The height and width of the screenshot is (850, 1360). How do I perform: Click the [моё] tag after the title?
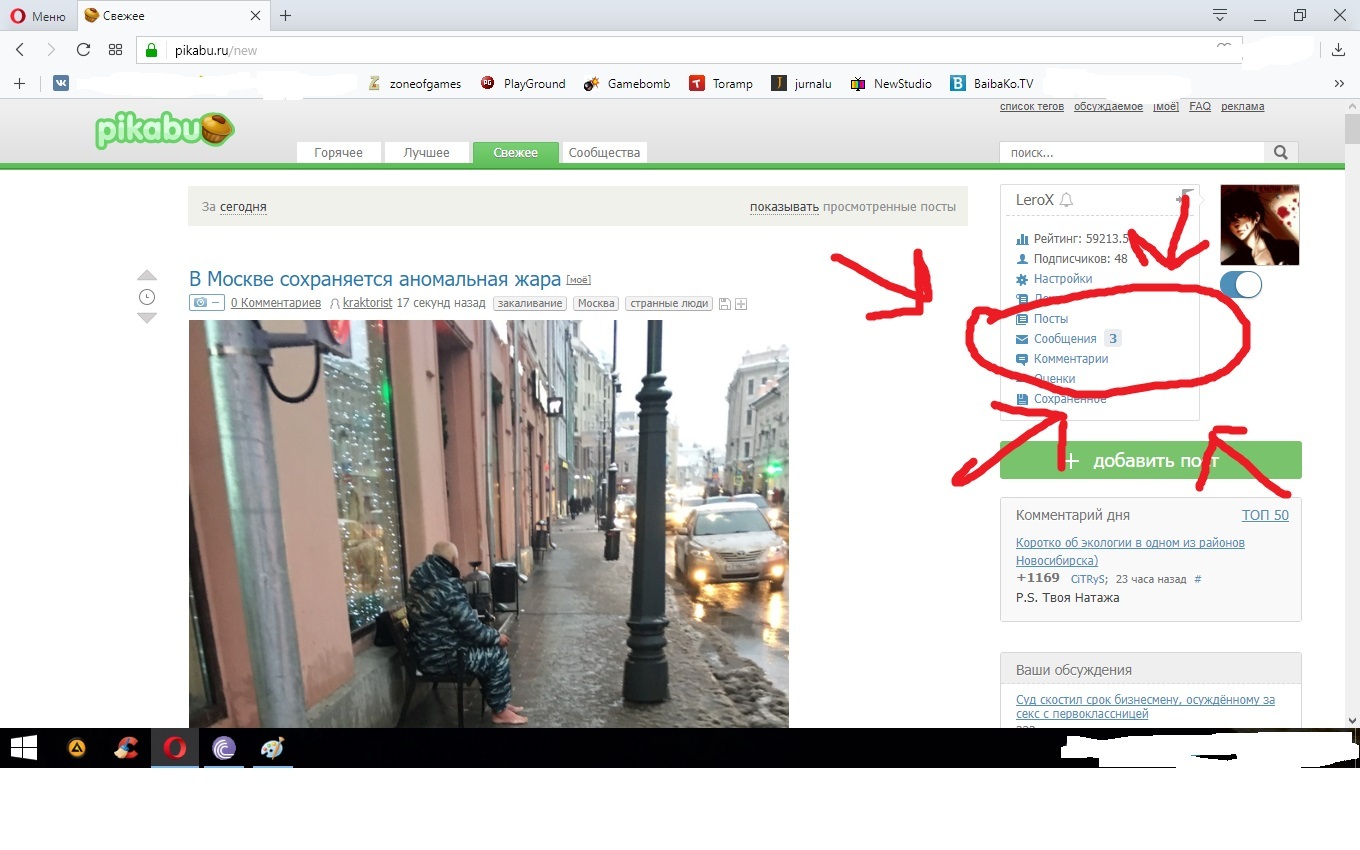click(579, 280)
